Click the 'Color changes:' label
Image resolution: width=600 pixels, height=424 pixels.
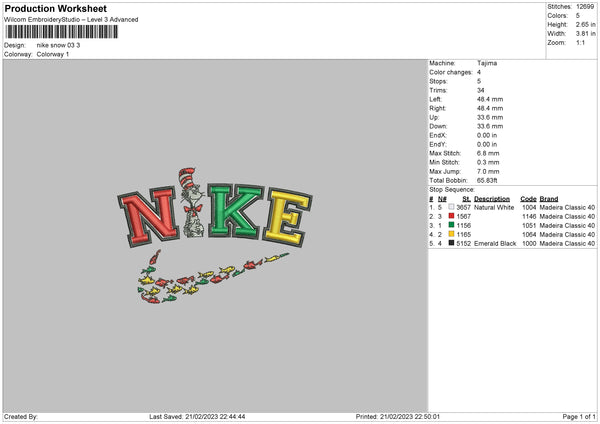pos(451,72)
